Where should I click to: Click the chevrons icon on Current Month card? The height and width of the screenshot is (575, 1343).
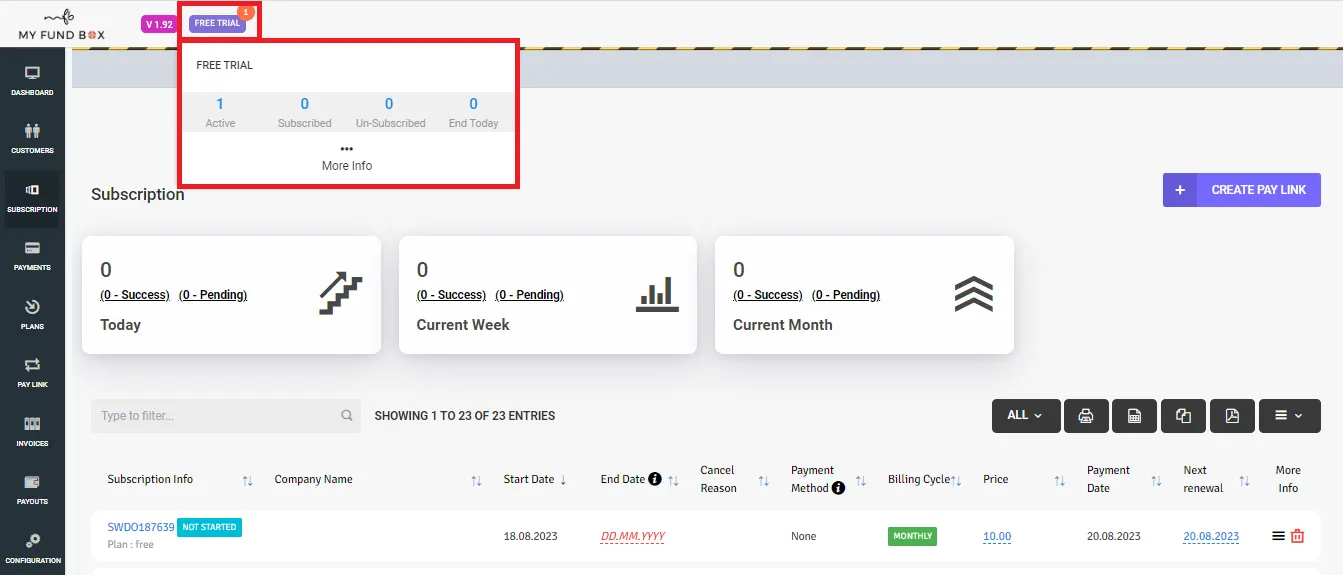point(973,293)
